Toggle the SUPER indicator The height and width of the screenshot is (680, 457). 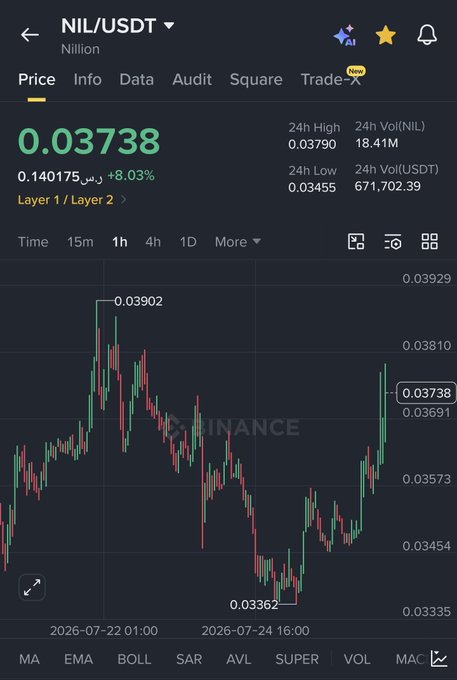click(297, 659)
